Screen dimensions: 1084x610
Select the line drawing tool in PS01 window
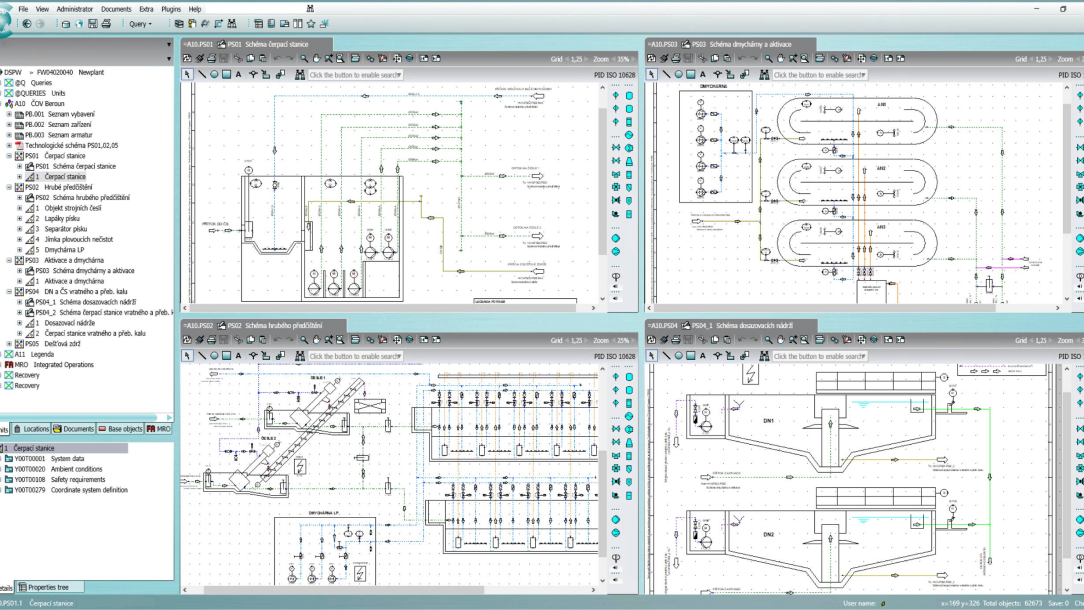pos(202,74)
